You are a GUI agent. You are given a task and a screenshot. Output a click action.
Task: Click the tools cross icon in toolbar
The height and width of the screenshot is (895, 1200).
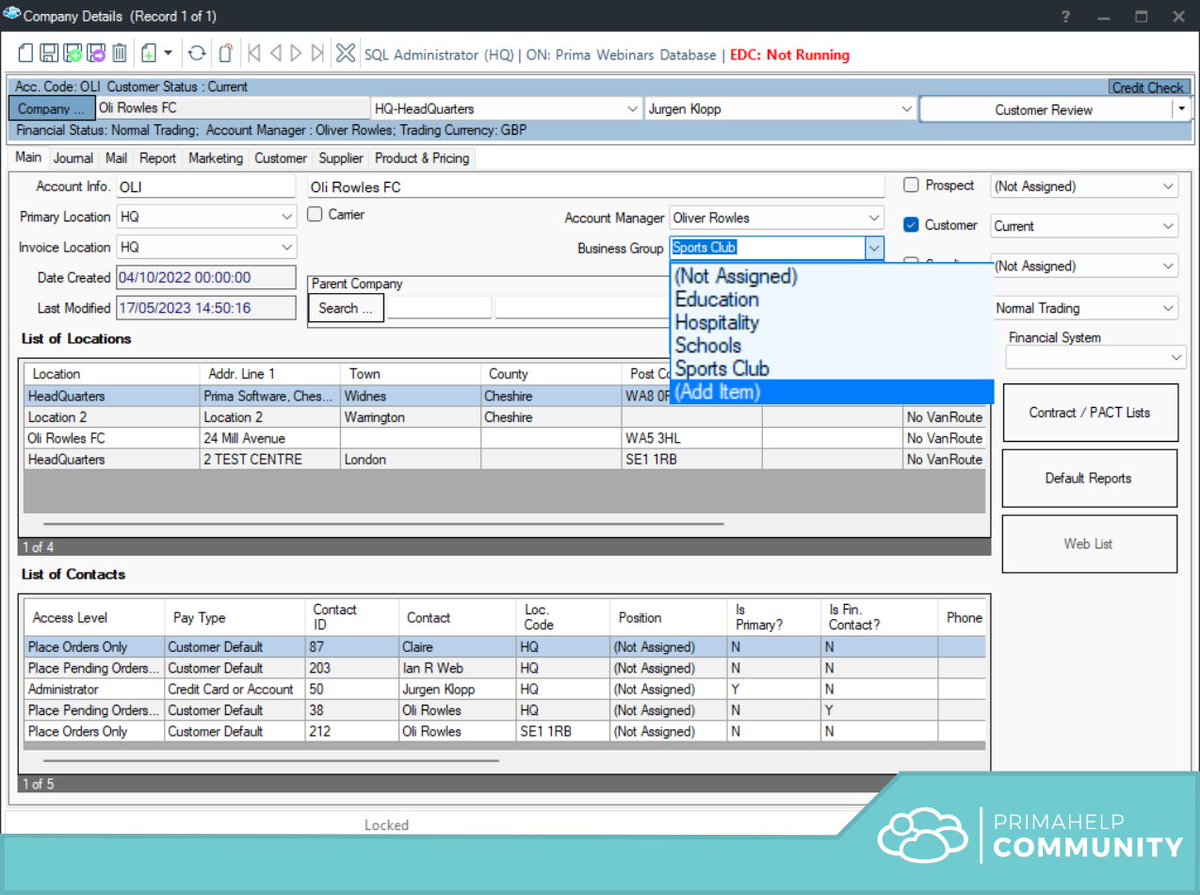click(x=345, y=54)
